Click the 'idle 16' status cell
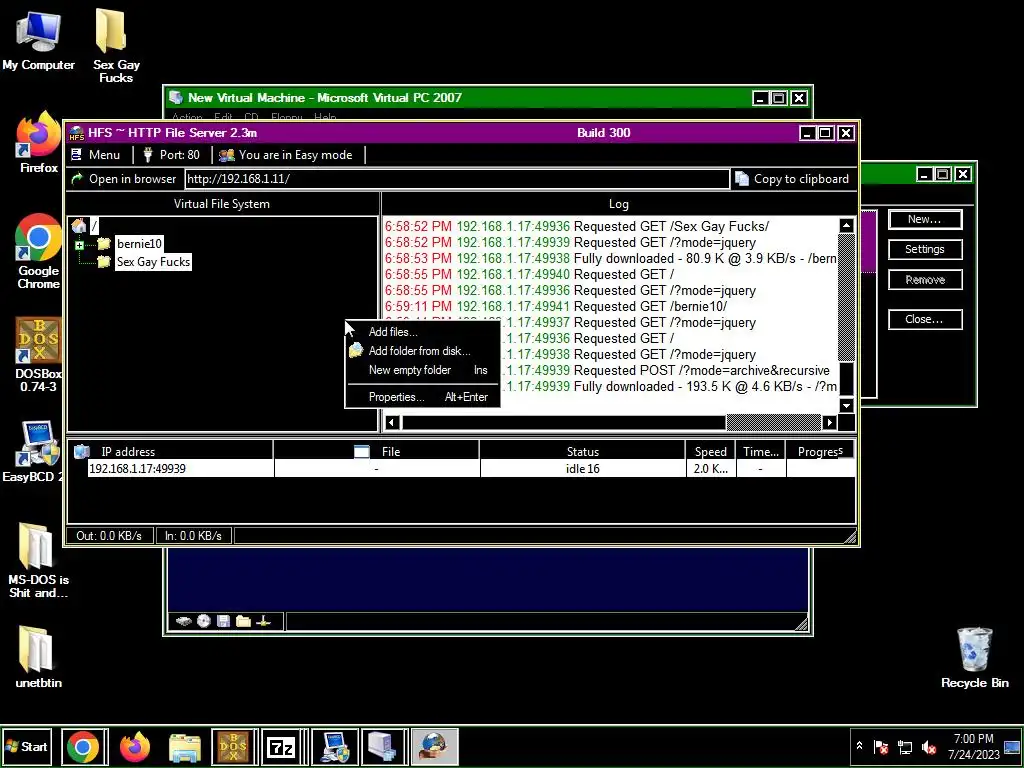 pos(583,469)
